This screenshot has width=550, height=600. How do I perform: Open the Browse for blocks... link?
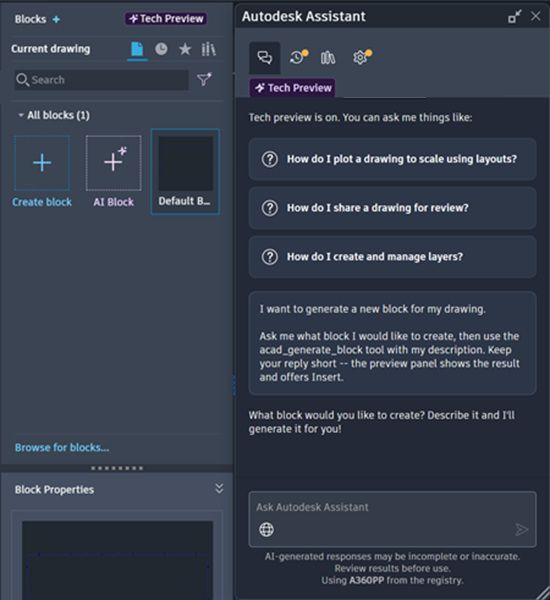(62, 447)
